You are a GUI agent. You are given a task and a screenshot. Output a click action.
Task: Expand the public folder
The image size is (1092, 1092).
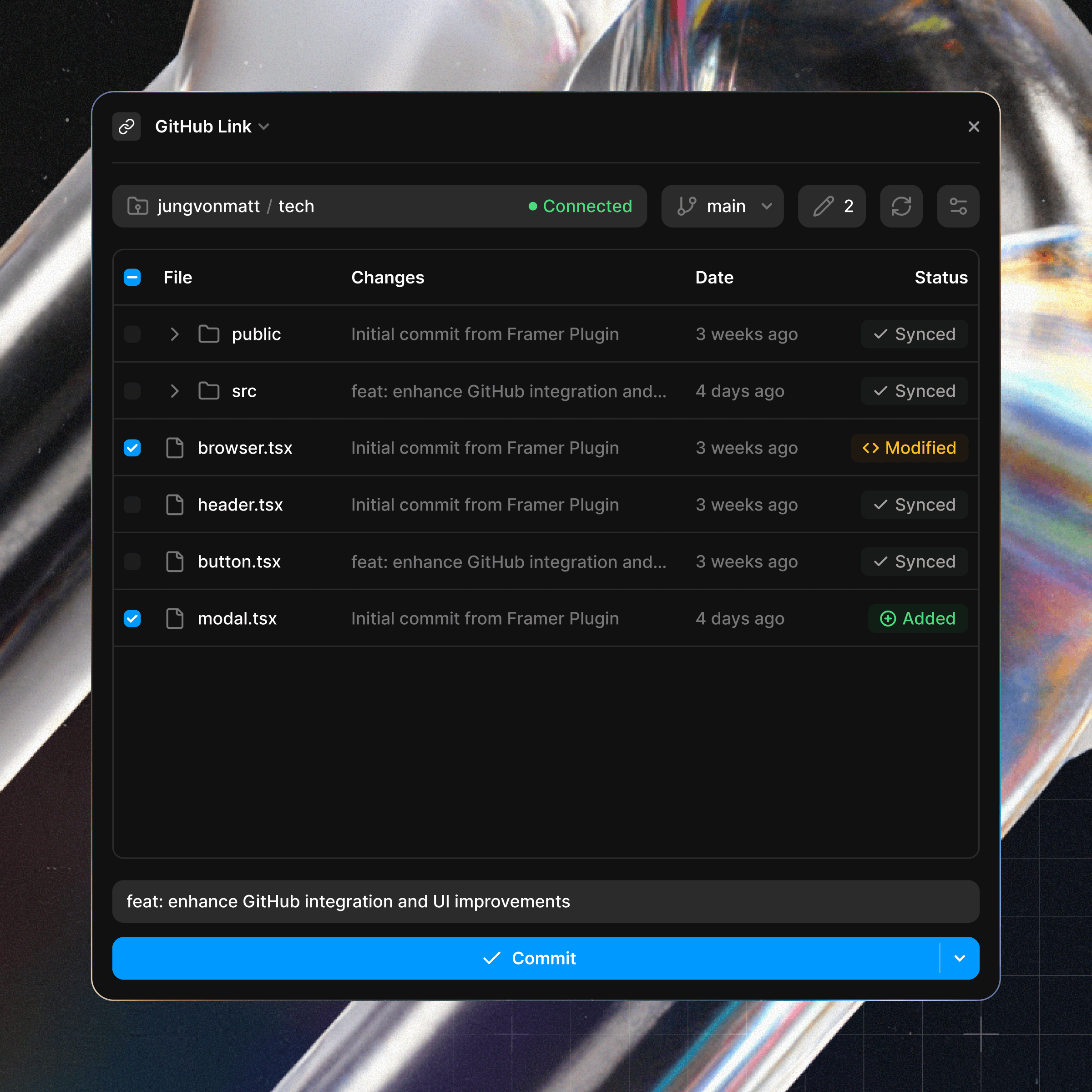174,334
